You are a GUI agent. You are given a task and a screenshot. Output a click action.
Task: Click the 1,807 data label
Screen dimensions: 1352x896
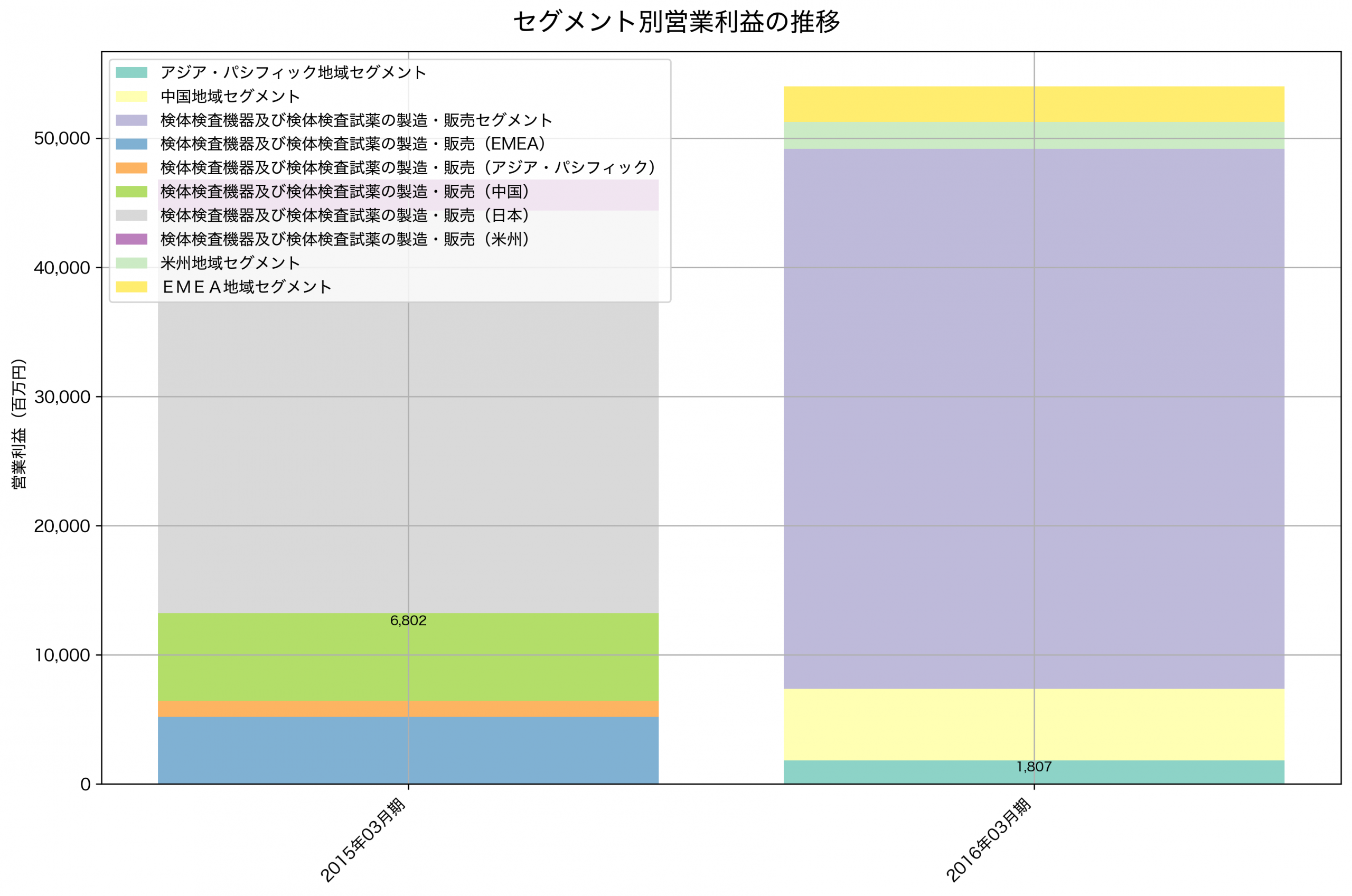click(1034, 767)
